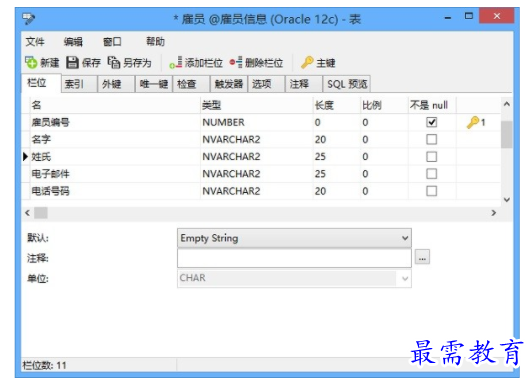Click the 新建 (New) toolbar icon

click(31, 62)
